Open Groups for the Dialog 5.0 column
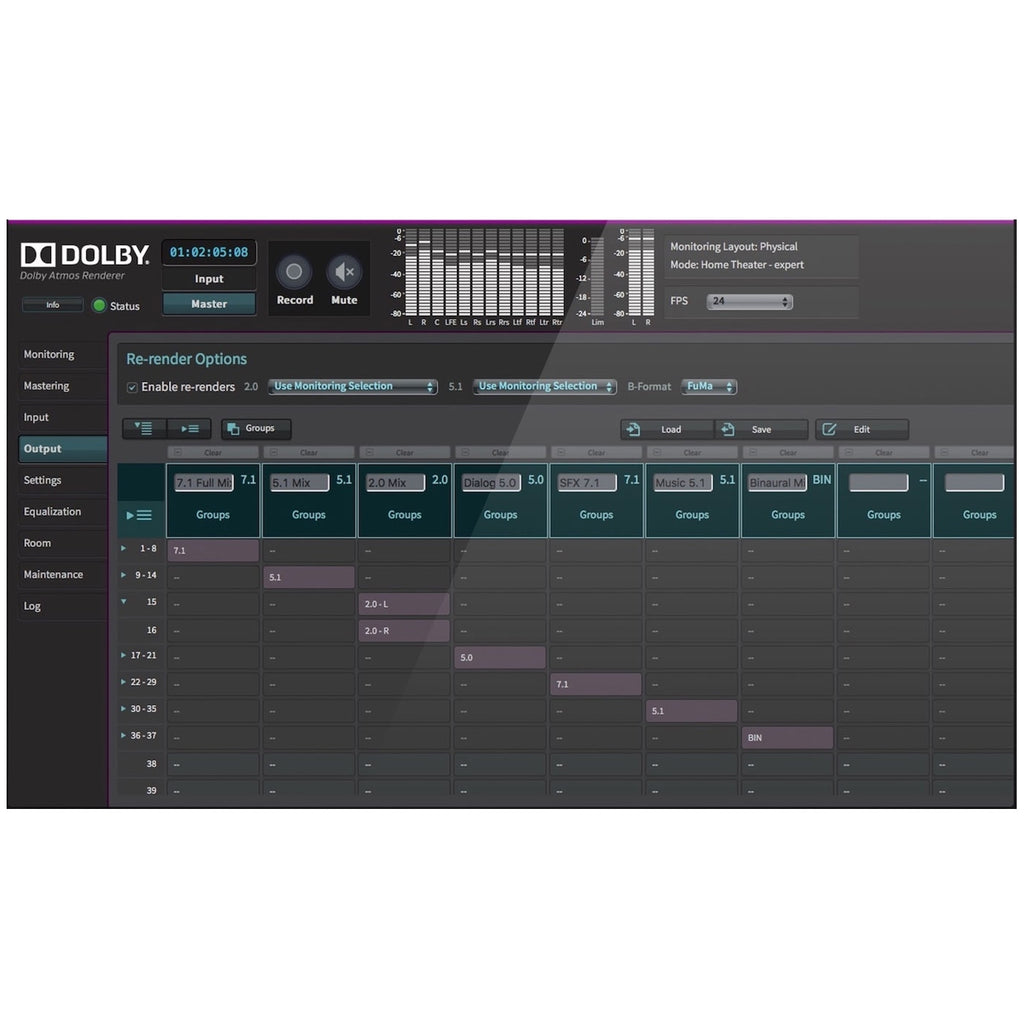The width and height of the screenshot is (1024, 1024). 500,515
